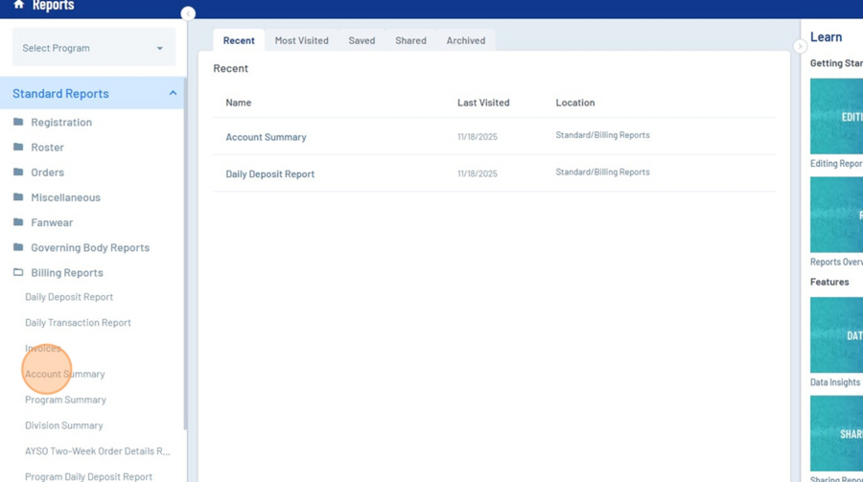This screenshot has height=482, width=863.
Task: Click the Miscellaneous folder icon
Action: click(x=18, y=197)
